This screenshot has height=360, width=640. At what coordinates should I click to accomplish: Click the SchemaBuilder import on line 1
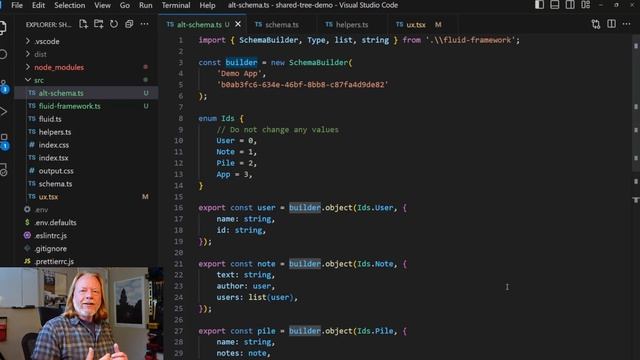point(268,40)
